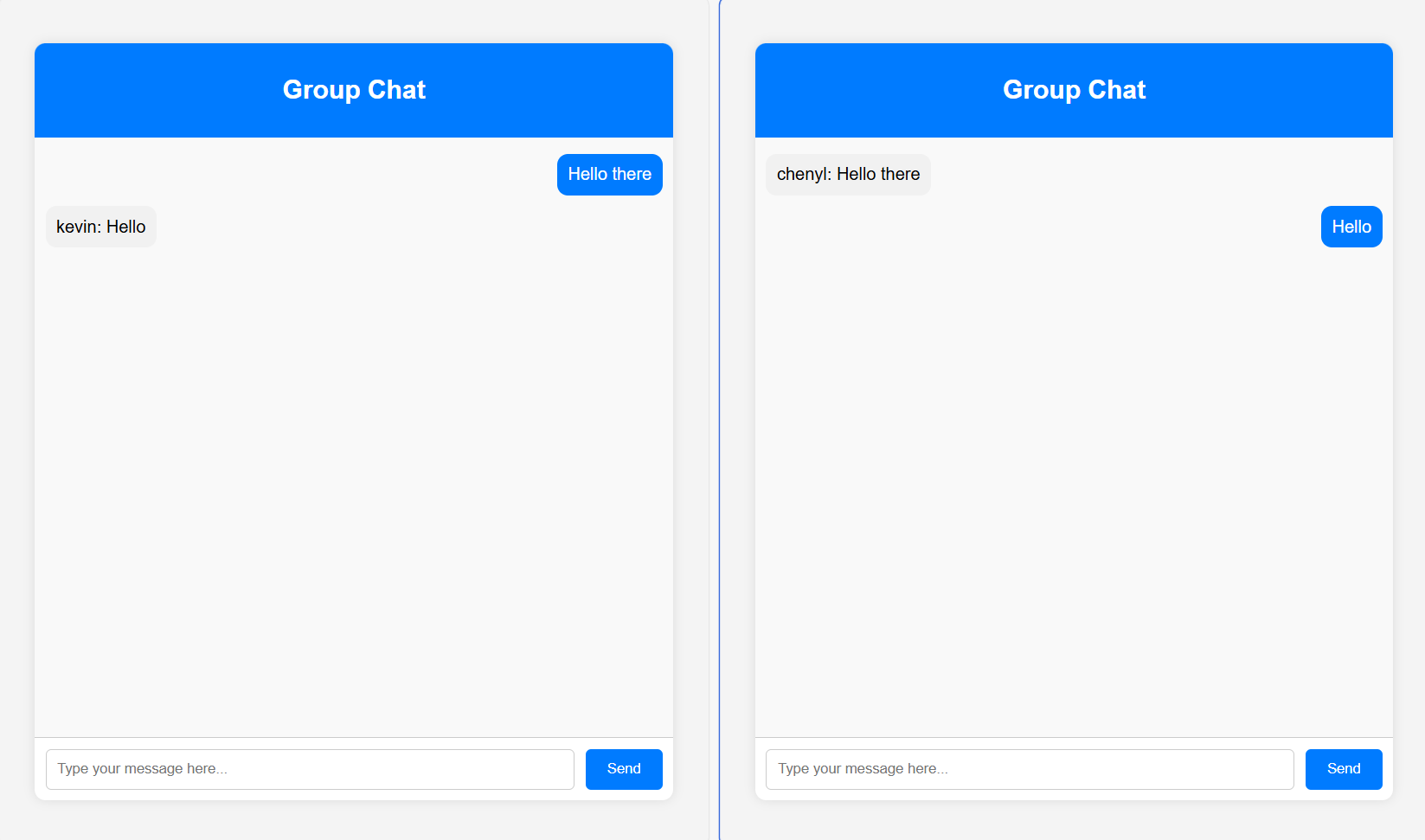Select the blue 'Hello' bubble in right chat
The height and width of the screenshot is (840, 1425).
1351,227
